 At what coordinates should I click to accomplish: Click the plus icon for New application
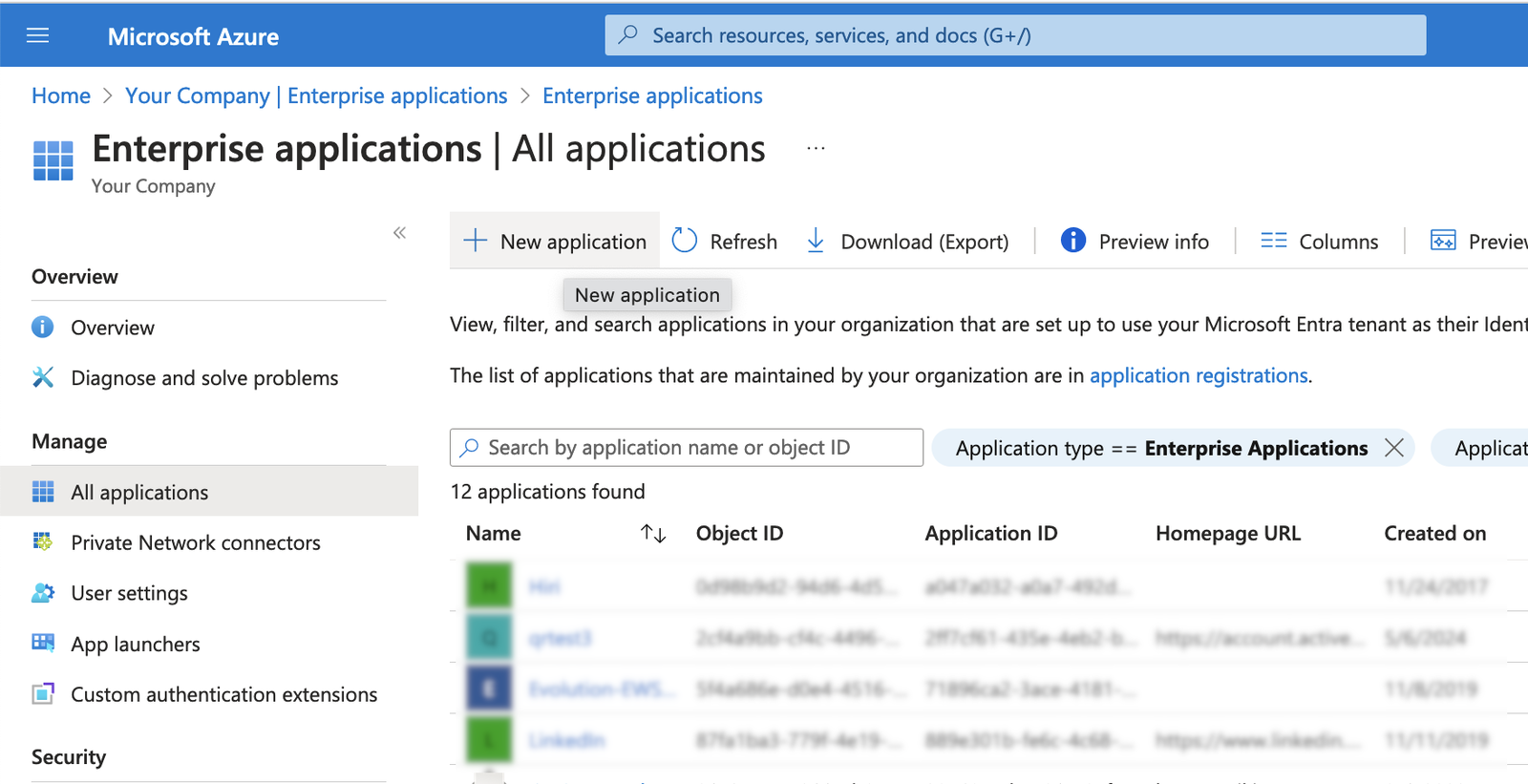coord(475,241)
